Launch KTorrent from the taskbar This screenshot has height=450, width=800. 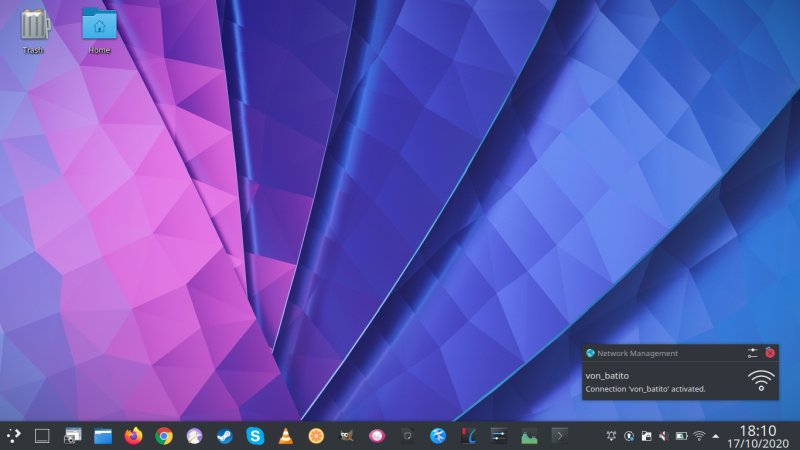pos(438,436)
